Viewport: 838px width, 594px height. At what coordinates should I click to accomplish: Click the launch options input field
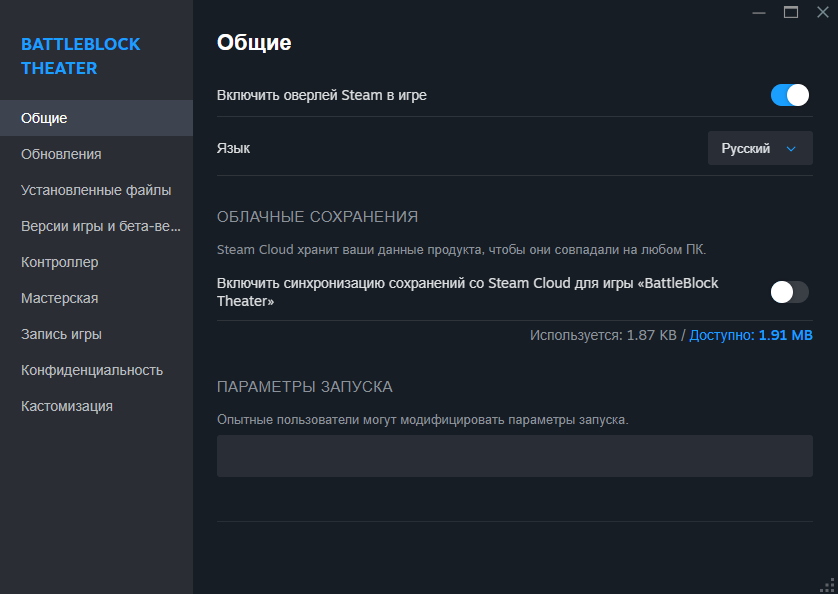click(515, 456)
